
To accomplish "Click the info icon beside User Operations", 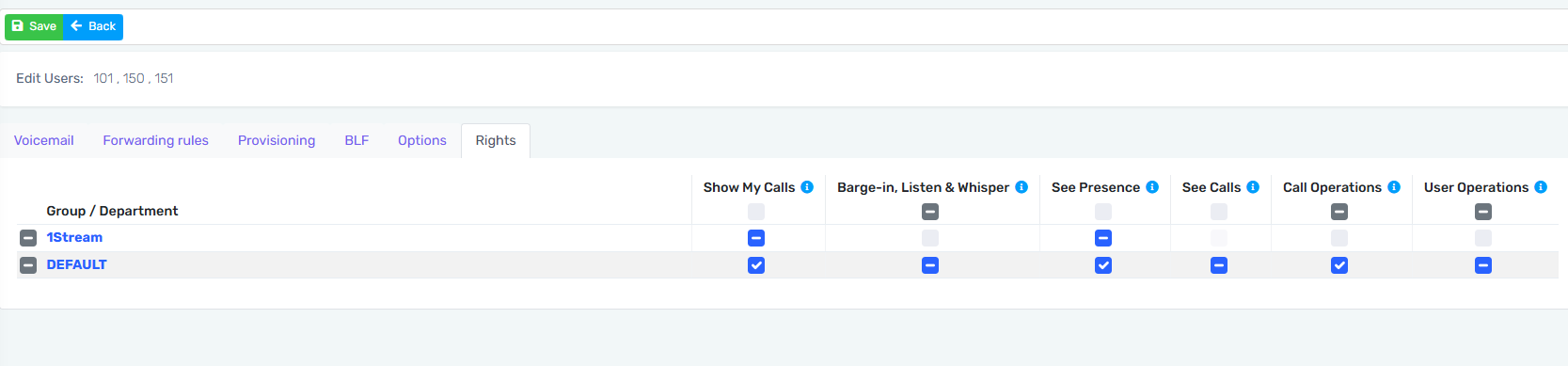I will pyautogui.click(x=1541, y=187).
